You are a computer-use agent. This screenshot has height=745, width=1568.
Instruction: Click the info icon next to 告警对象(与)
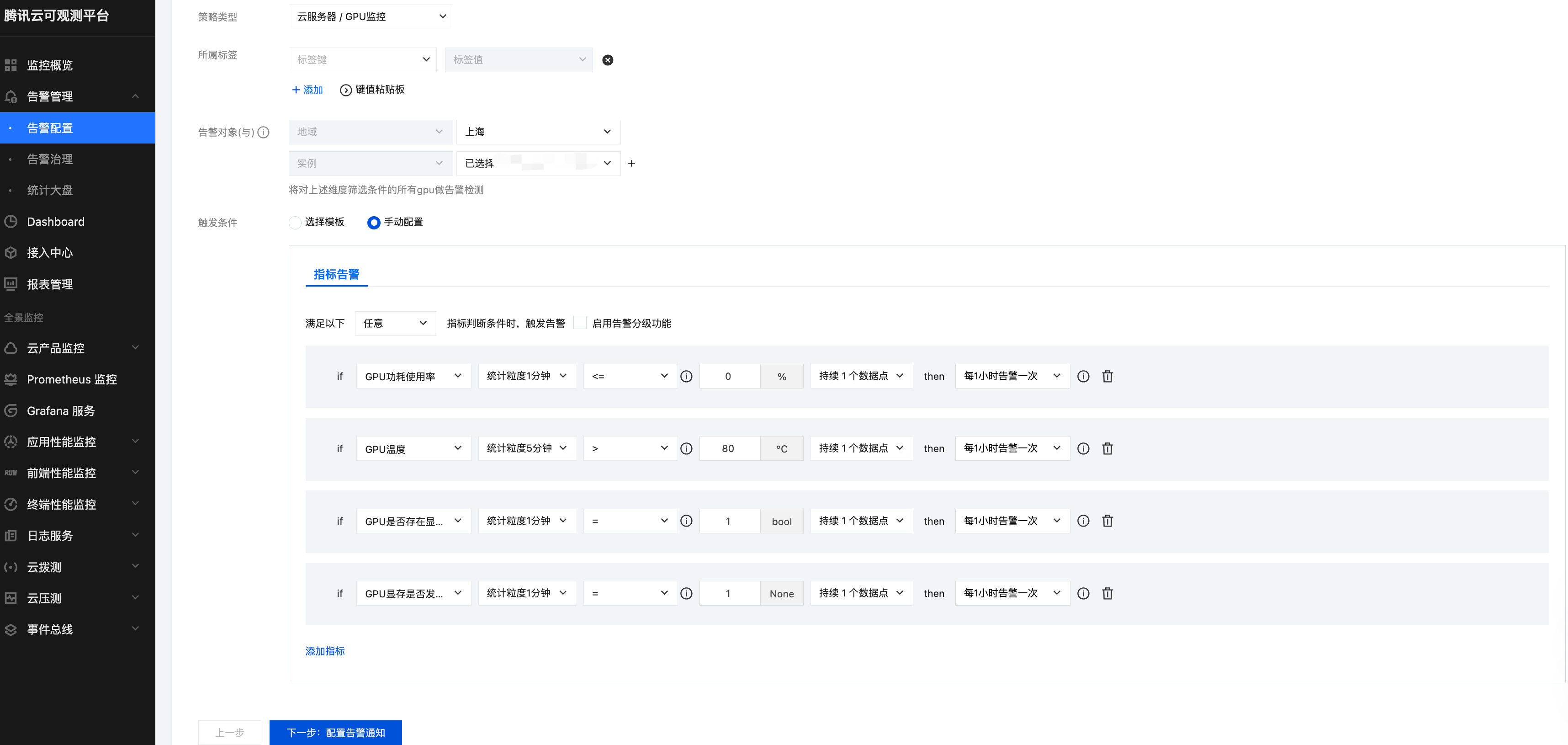[263, 132]
